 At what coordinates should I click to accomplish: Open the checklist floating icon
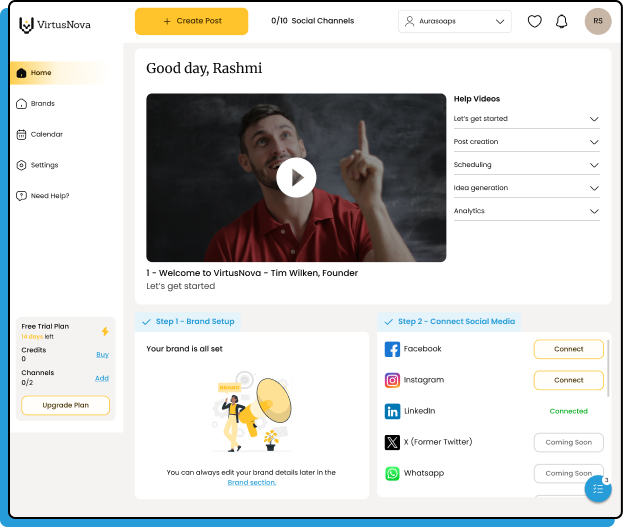(x=598, y=488)
